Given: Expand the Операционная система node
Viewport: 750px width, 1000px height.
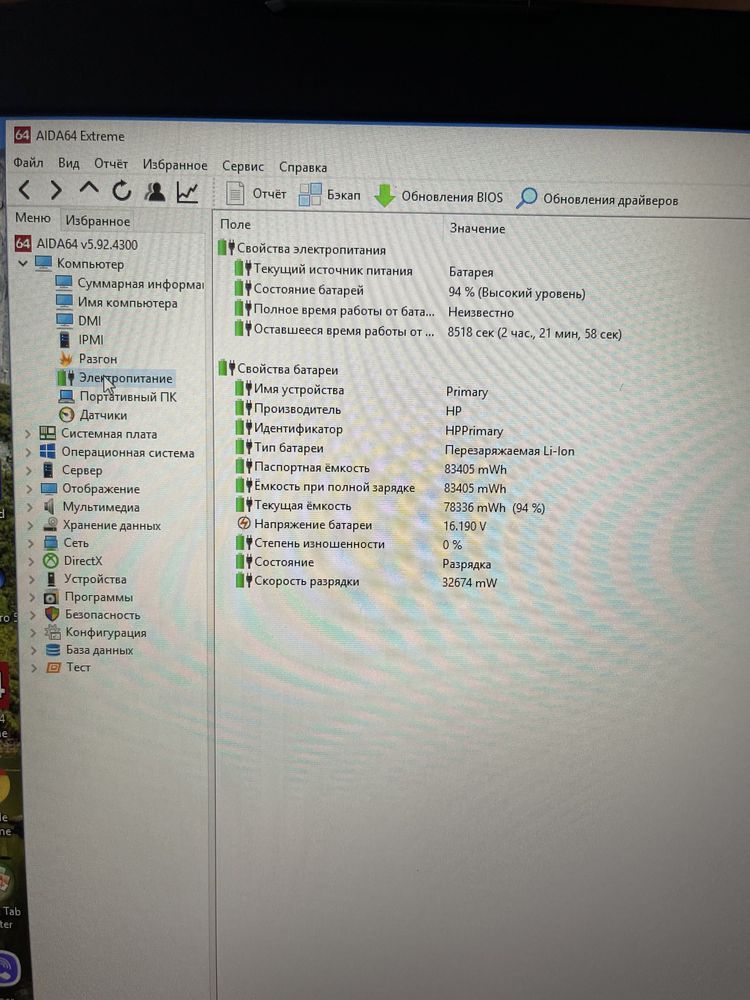Looking at the screenshot, I should 28,452.
